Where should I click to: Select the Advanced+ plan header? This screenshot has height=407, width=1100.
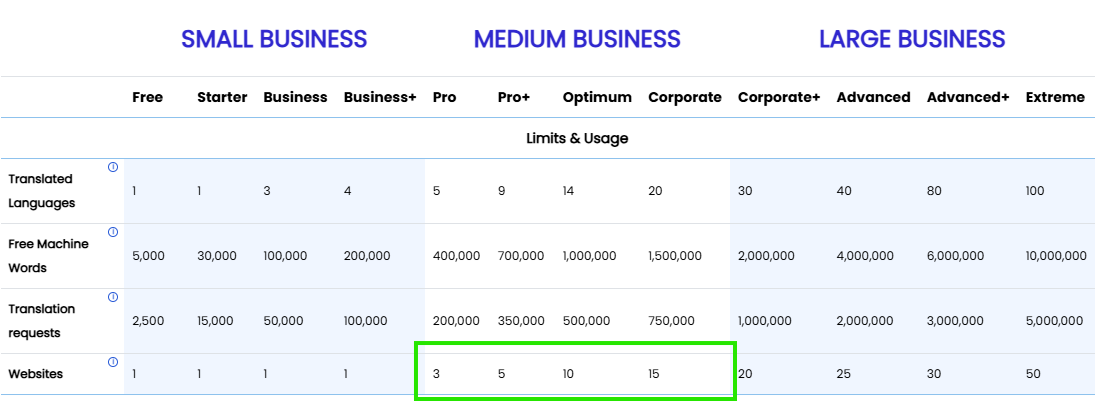(968, 98)
